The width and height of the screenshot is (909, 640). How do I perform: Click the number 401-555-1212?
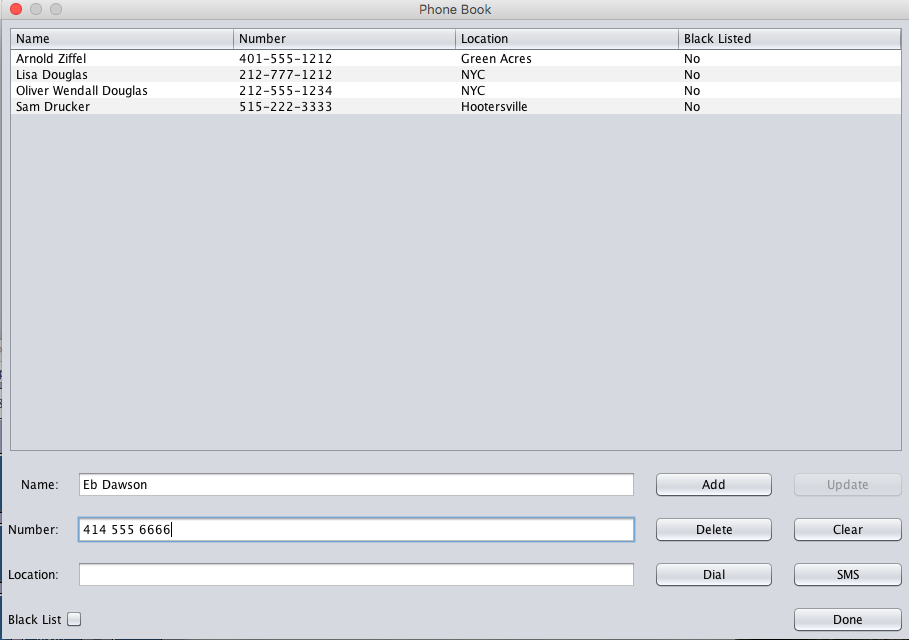point(285,59)
